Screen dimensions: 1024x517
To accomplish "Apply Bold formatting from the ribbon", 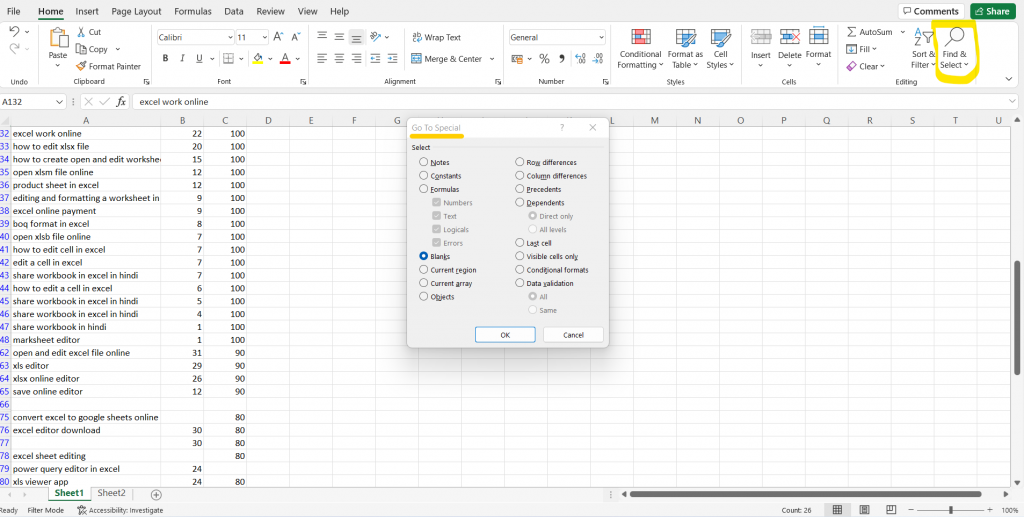I will [x=165, y=59].
